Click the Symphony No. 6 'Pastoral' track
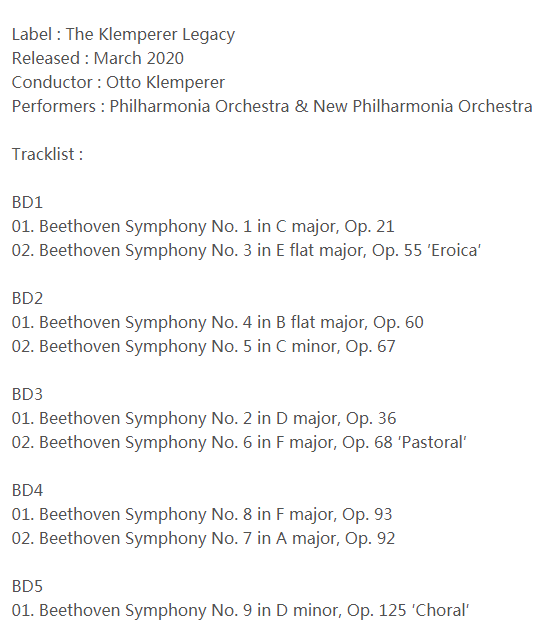544x630 pixels. 239,443
